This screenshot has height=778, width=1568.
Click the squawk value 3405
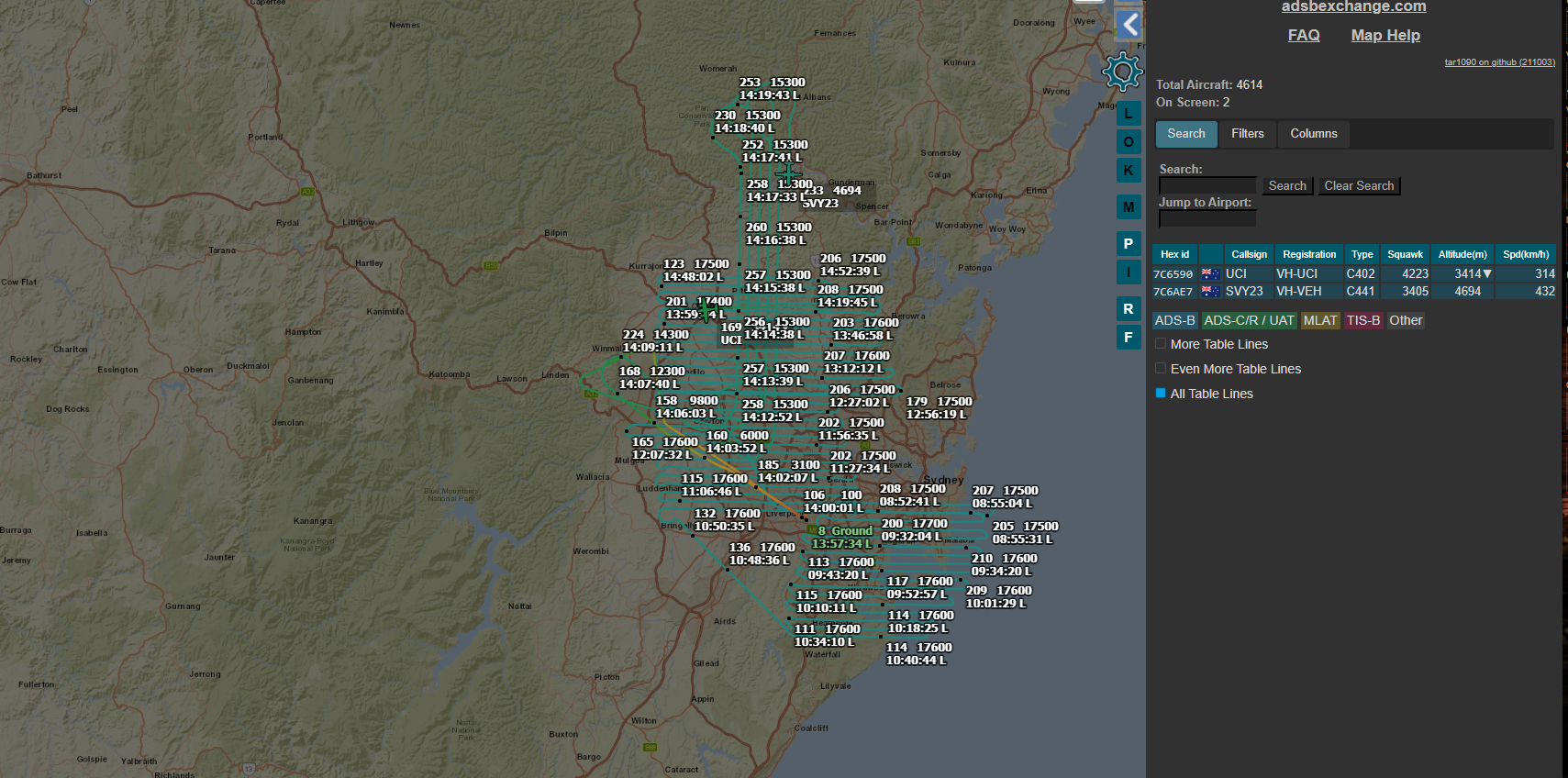click(1415, 292)
